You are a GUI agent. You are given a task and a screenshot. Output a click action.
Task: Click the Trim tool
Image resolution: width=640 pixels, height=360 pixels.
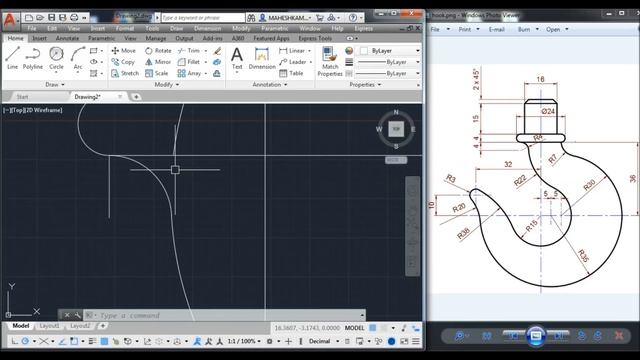pyautogui.click(x=189, y=51)
